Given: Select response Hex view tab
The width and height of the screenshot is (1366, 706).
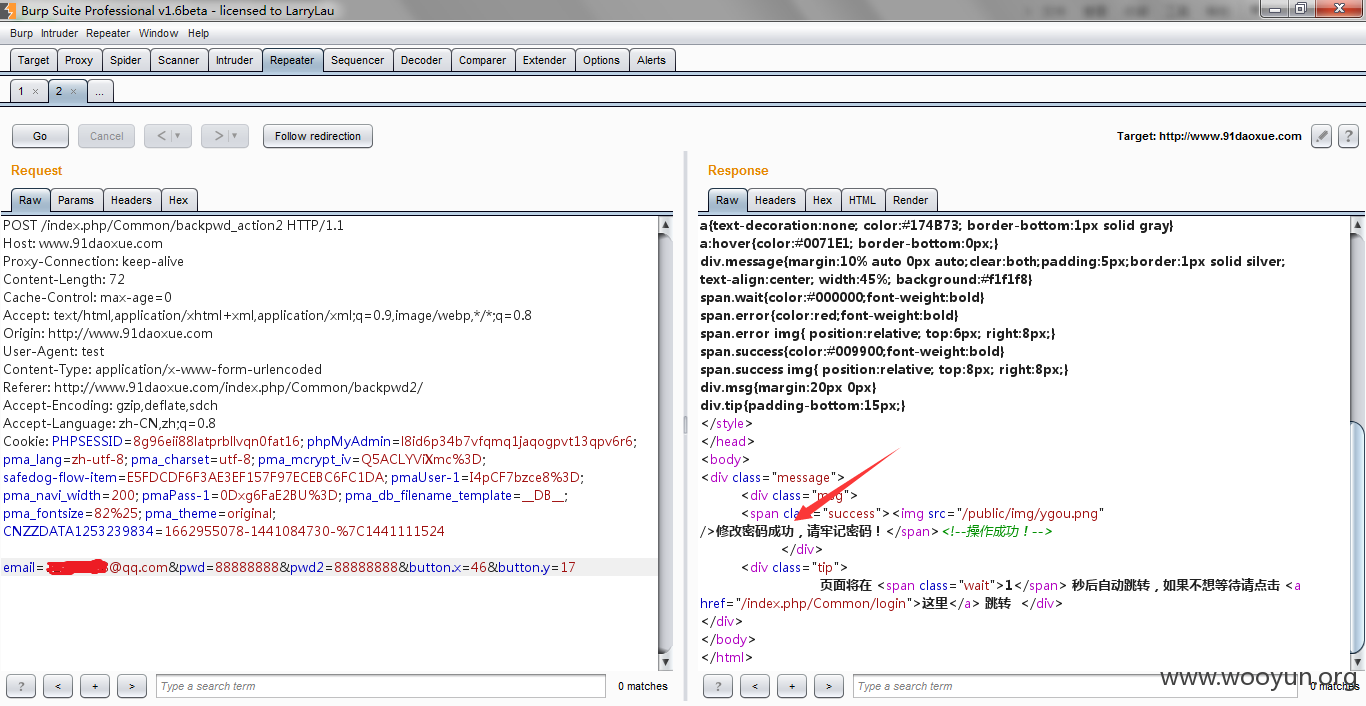Looking at the screenshot, I should point(822,200).
